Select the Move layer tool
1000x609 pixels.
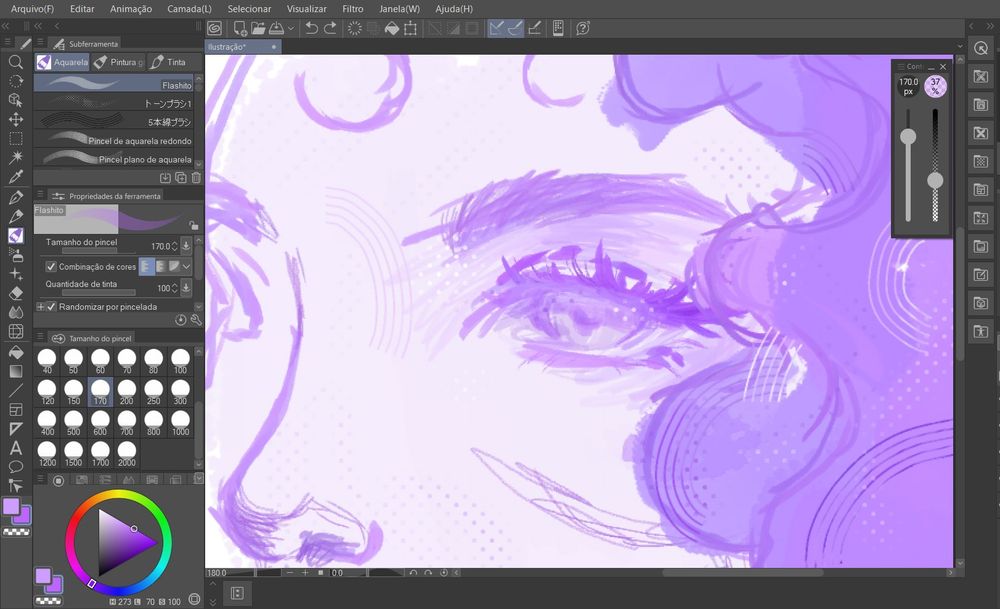(16, 119)
